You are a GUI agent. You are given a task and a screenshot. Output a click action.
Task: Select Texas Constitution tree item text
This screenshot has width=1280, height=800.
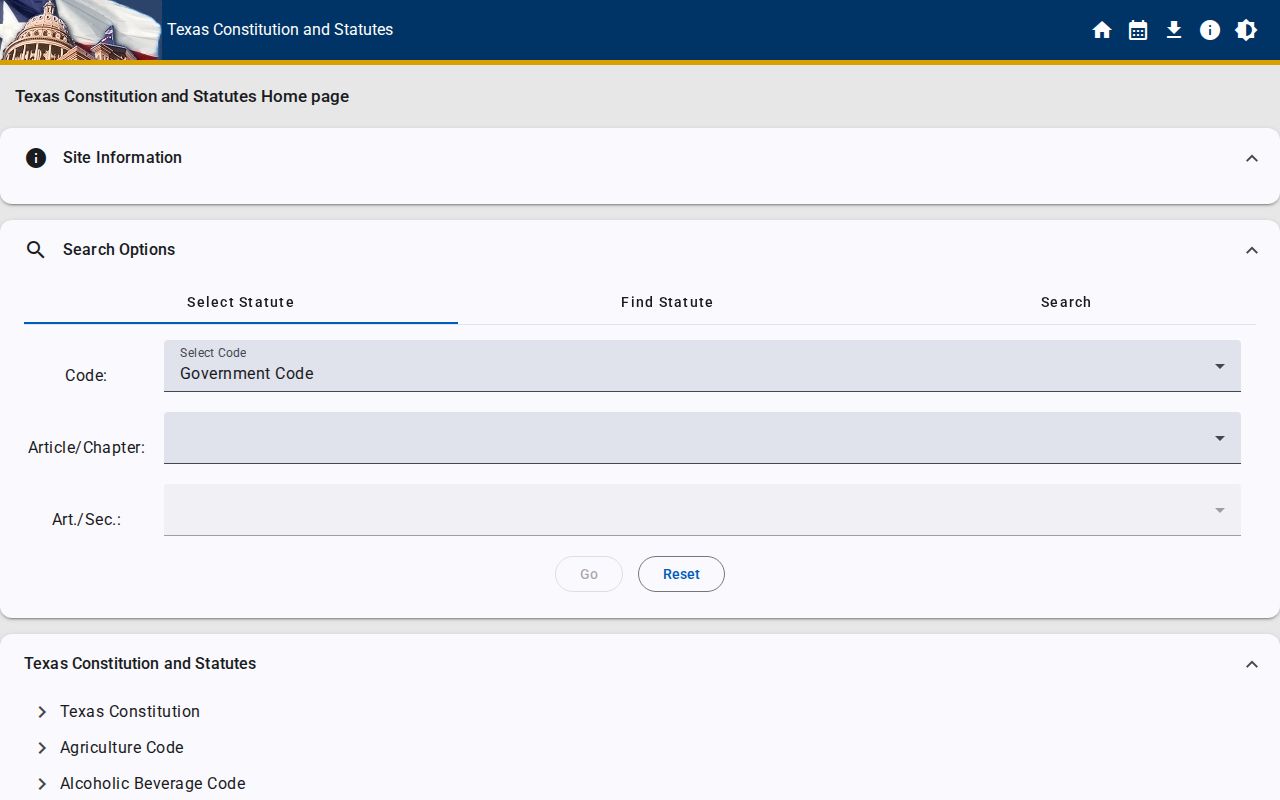pyautogui.click(x=130, y=712)
